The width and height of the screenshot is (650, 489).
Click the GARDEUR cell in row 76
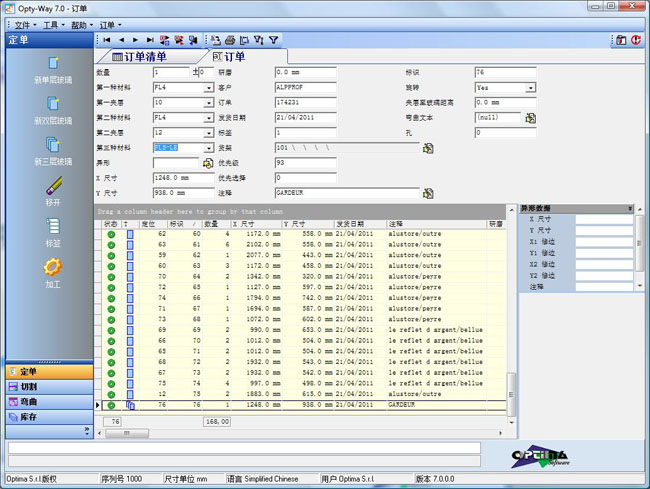pos(436,405)
